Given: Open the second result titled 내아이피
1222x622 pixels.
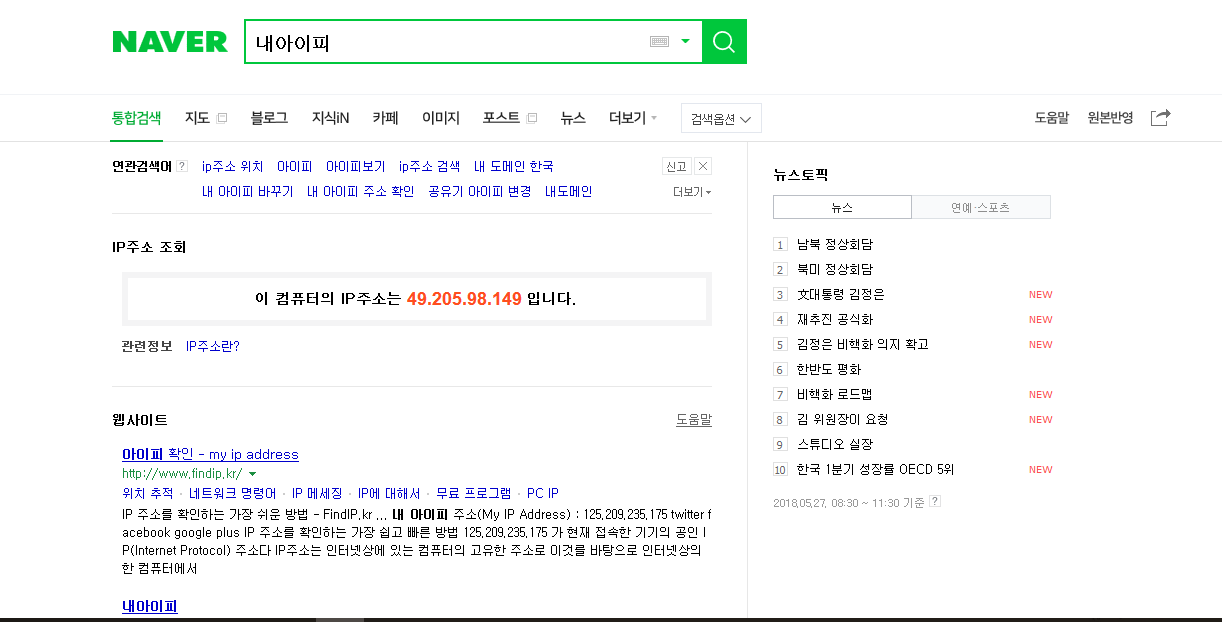Looking at the screenshot, I should click(150, 606).
